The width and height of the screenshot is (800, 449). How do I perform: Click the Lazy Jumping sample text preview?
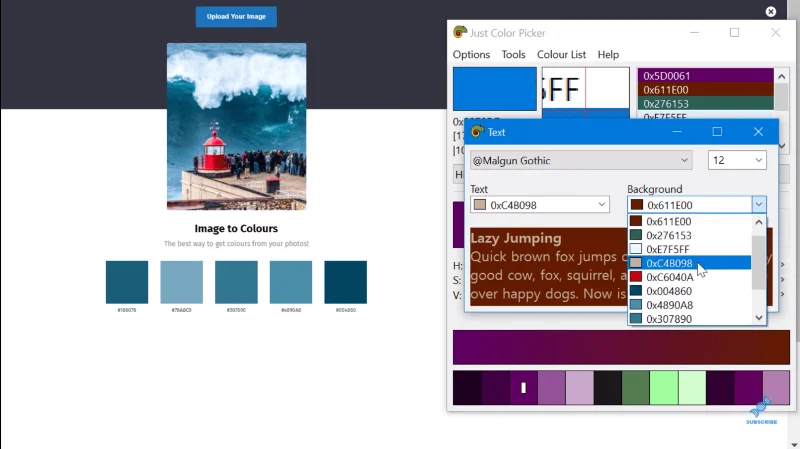[548, 266]
